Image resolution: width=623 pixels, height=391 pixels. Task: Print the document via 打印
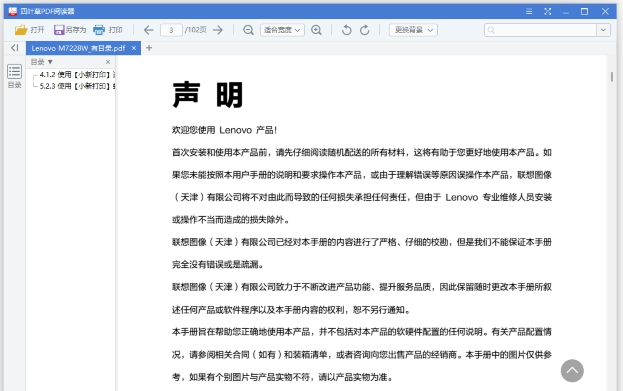108,30
